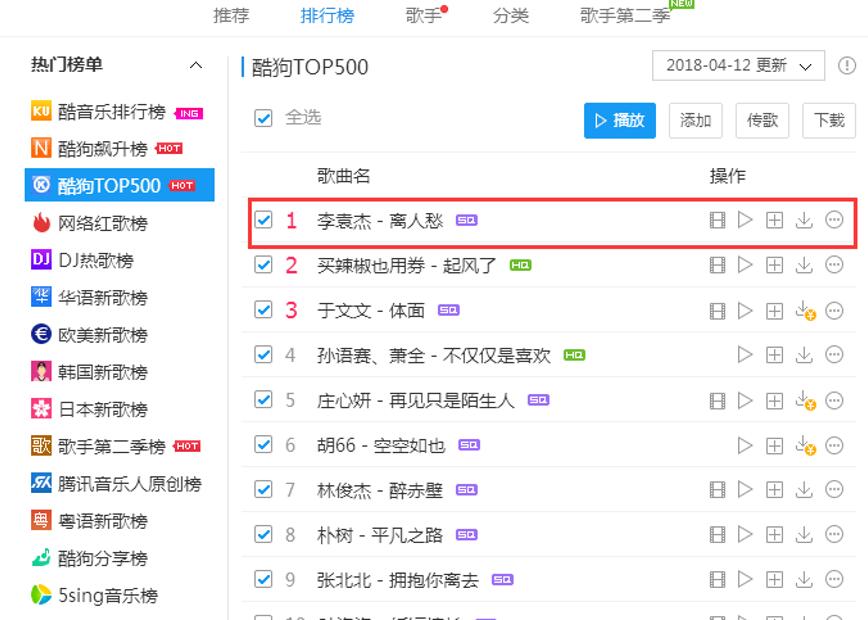This screenshot has width=868, height=620.
Task: Open the 分类 tab
Action: 511,16
